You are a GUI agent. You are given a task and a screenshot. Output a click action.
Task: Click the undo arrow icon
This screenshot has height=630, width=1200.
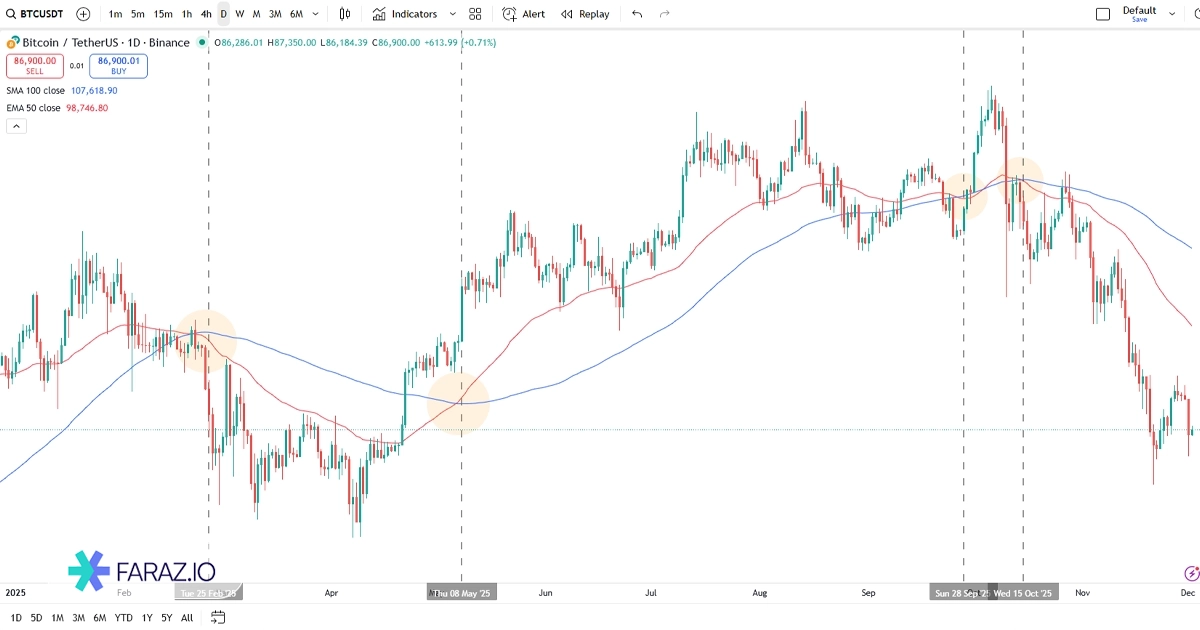(637, 14)
